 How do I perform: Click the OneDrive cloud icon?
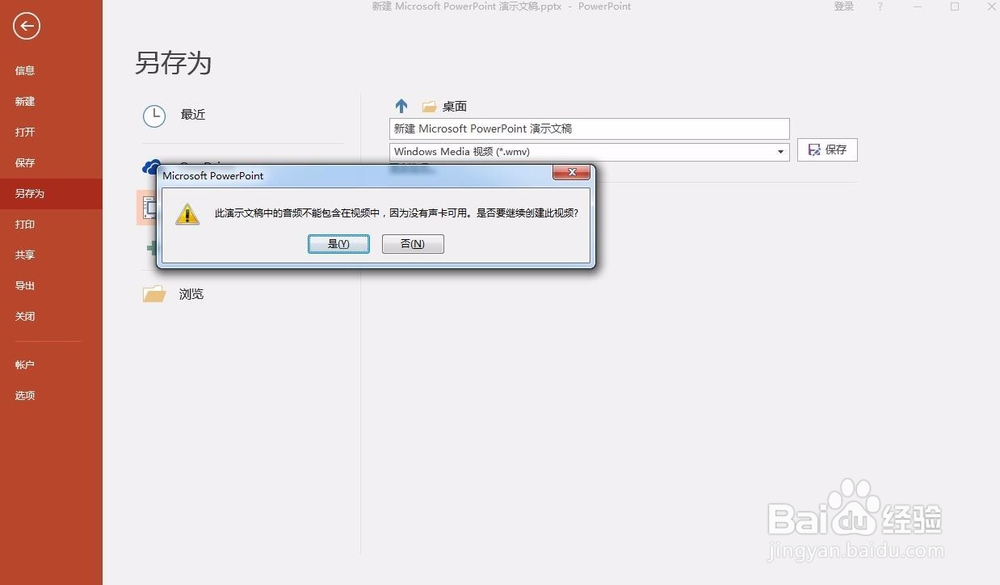click(151, 167)
